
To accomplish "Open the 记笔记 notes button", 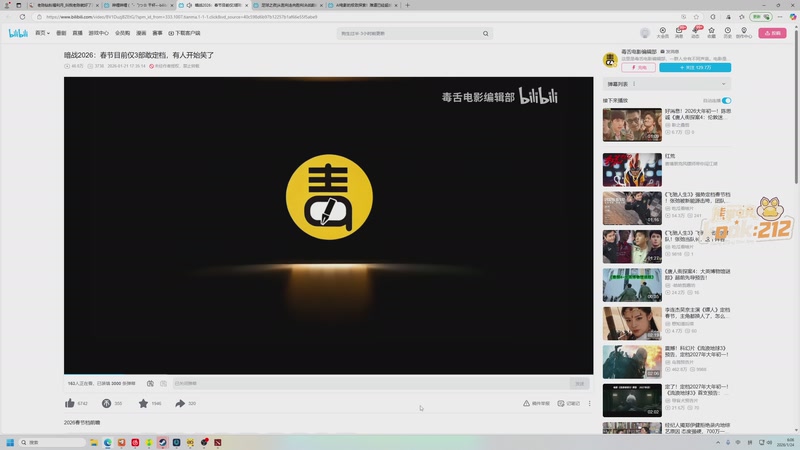I will (x=569, y=403).
